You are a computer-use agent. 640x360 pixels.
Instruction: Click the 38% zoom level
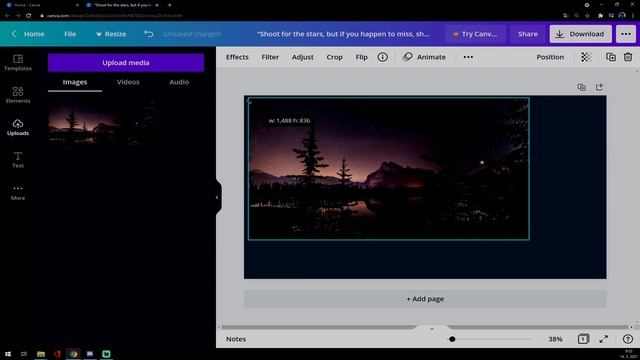click(x=555, y=339)
